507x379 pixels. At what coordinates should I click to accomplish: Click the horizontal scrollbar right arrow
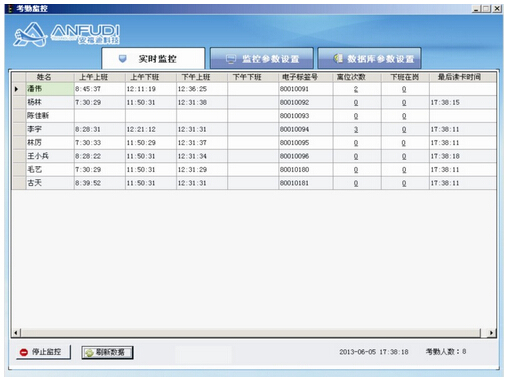pyautogui.click(x=491, y=333)
